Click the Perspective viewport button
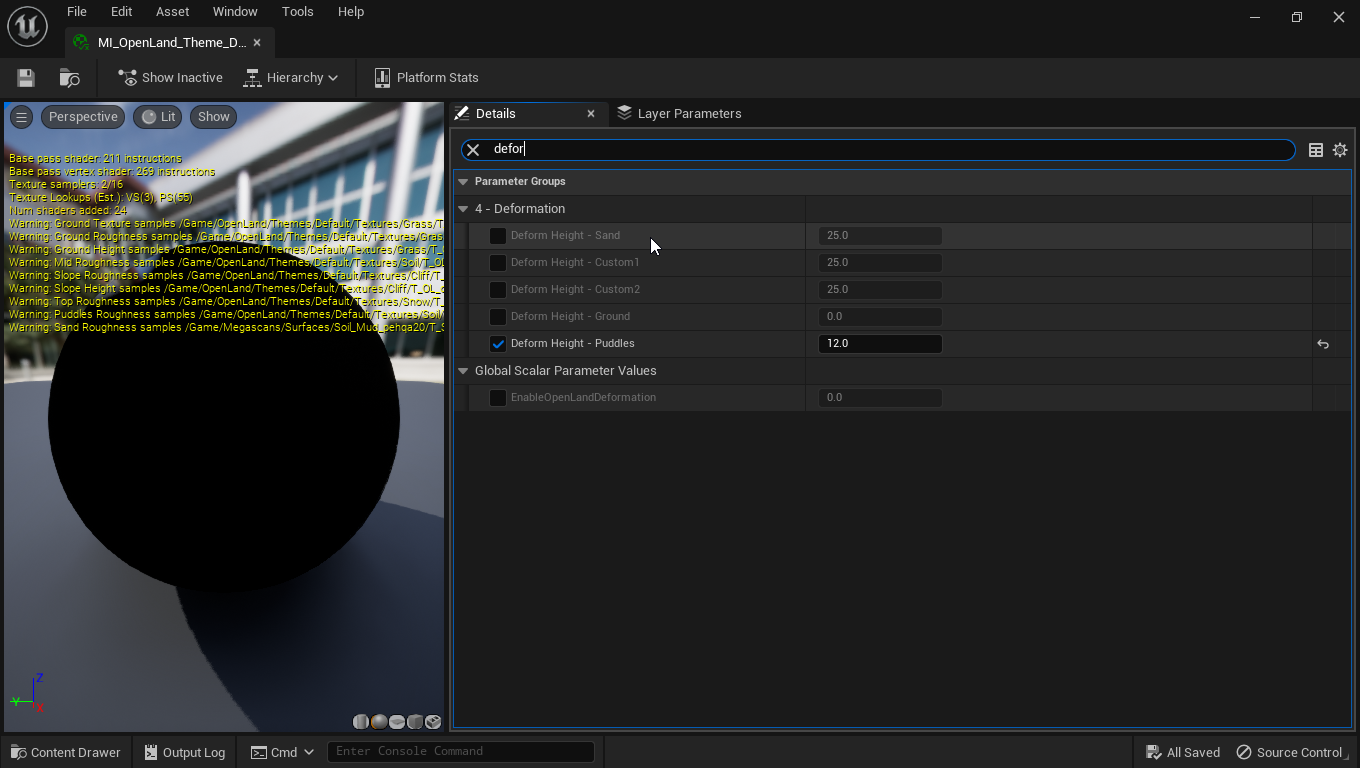Viewport: 1360px width, 768px height. coord(83,116)
